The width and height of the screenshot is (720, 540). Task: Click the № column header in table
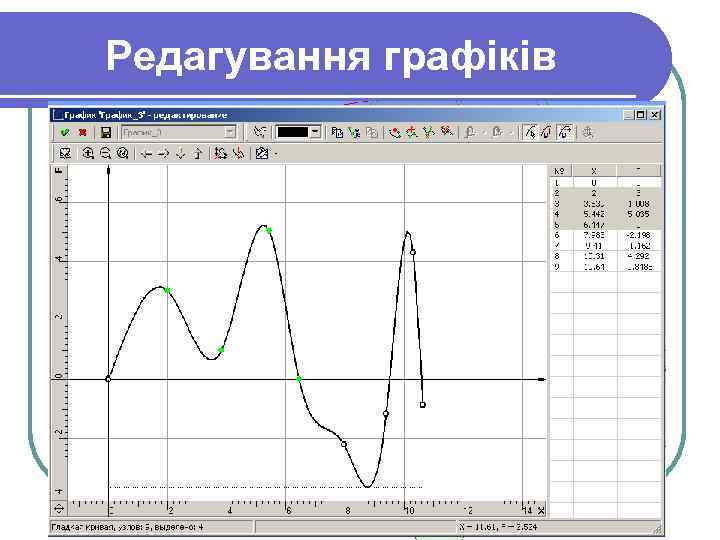click(559, 171)
